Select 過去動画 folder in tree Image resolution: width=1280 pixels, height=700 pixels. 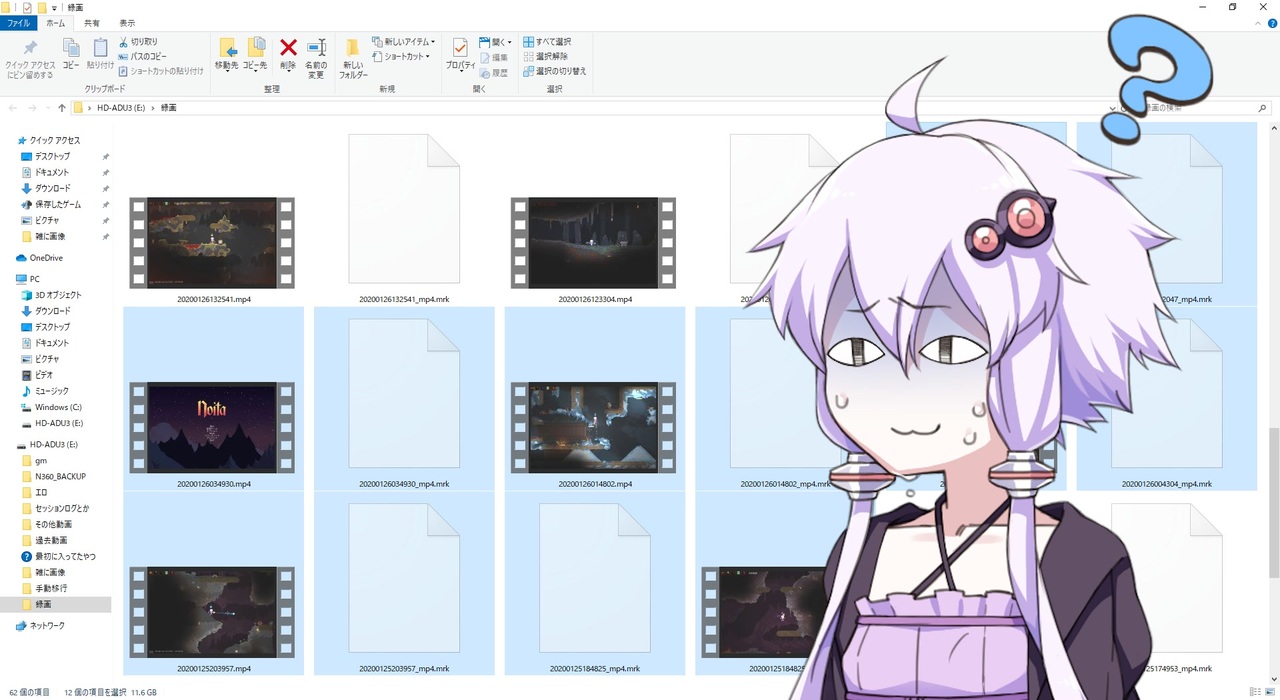click(44, 540)
